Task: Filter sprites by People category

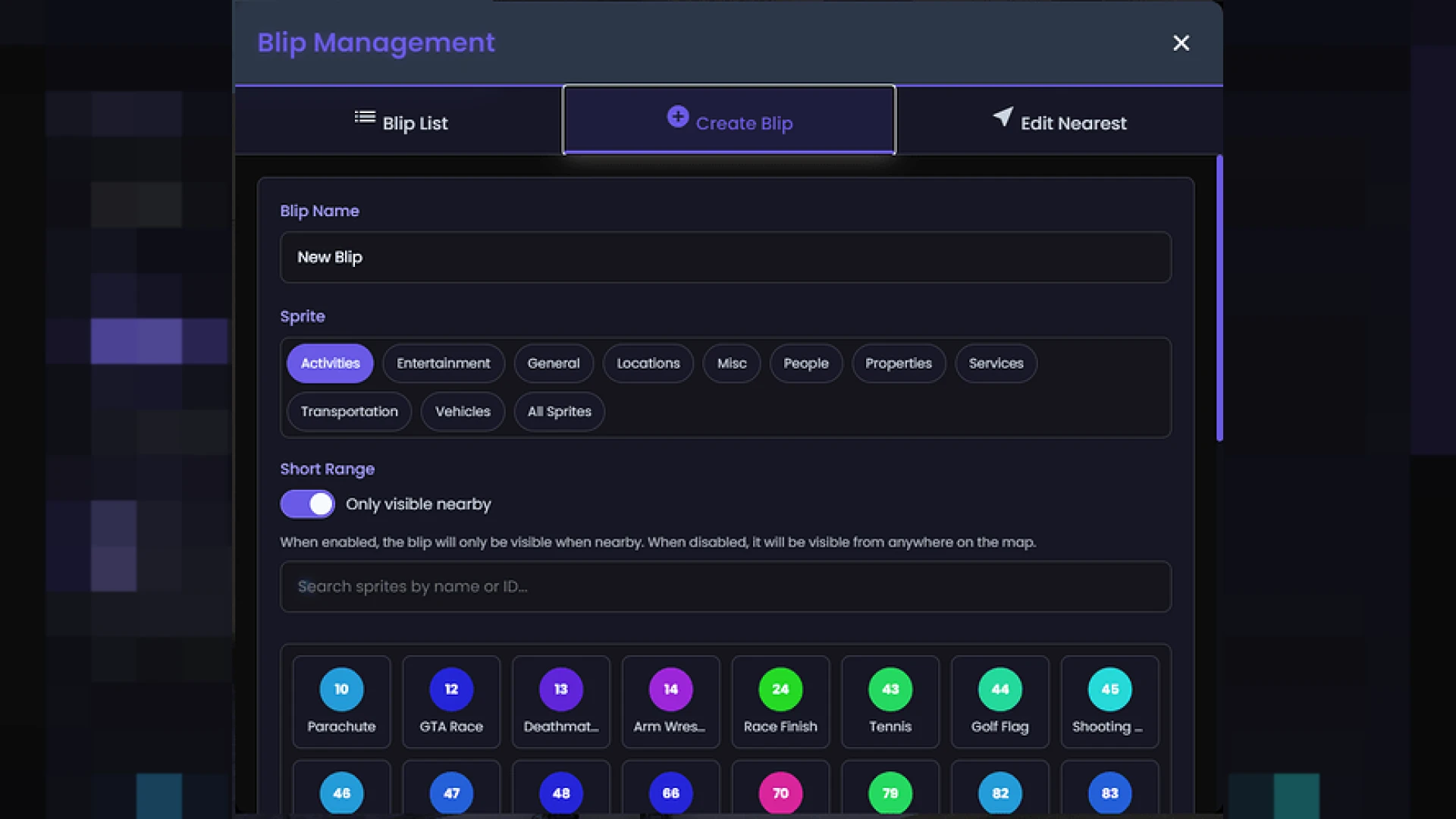Action: (806, 363)
